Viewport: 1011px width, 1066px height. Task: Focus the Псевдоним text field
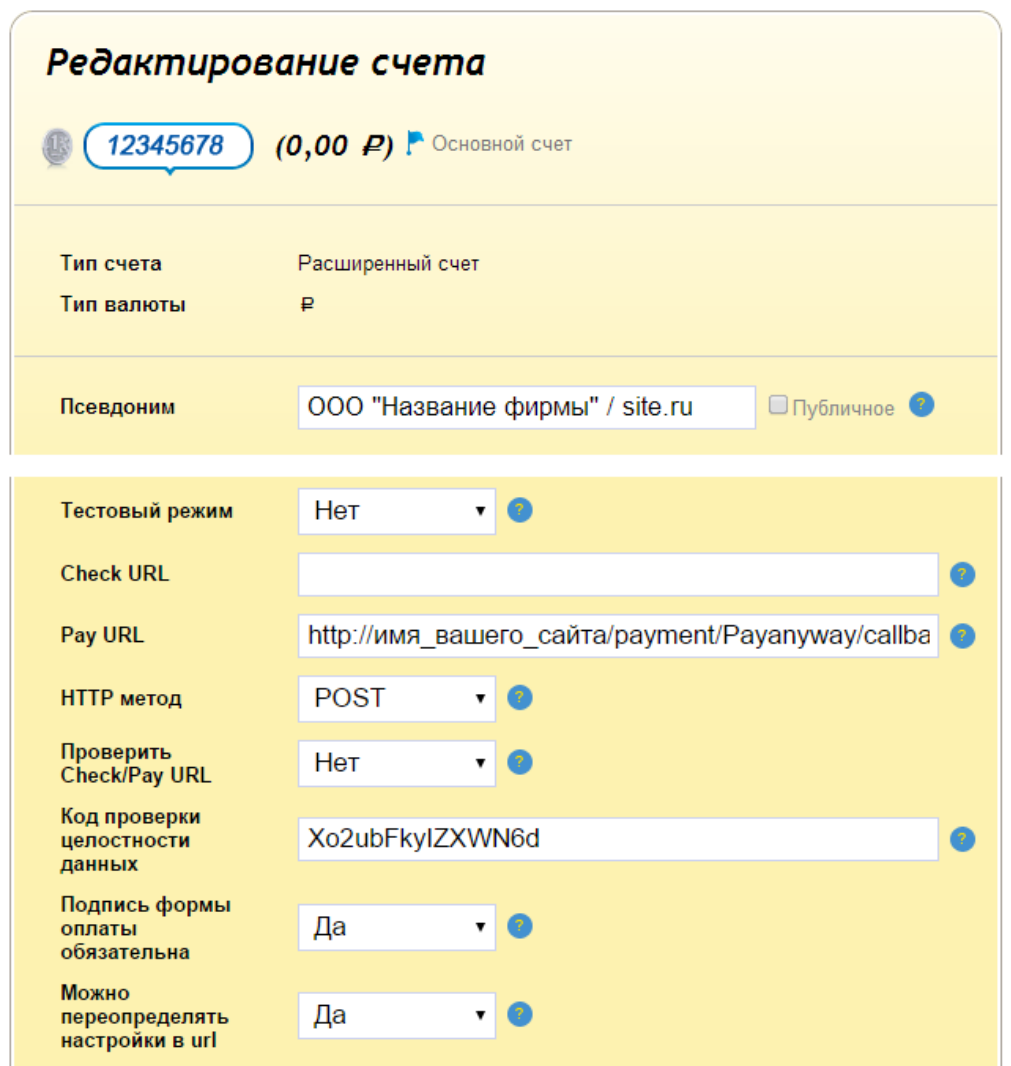[x=526, y=408]
